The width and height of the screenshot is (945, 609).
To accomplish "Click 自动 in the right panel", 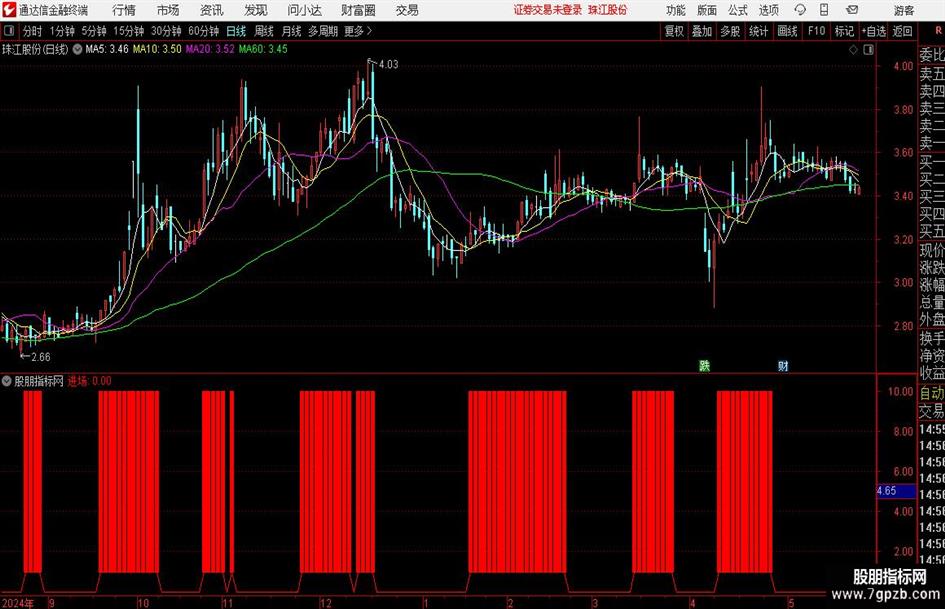I will click(932, 393).
